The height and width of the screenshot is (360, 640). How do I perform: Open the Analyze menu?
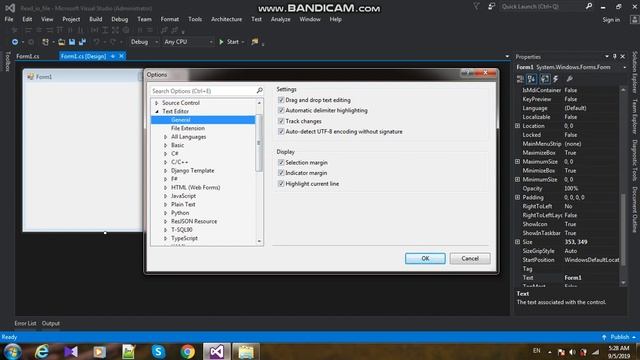(x=280, y=19)
